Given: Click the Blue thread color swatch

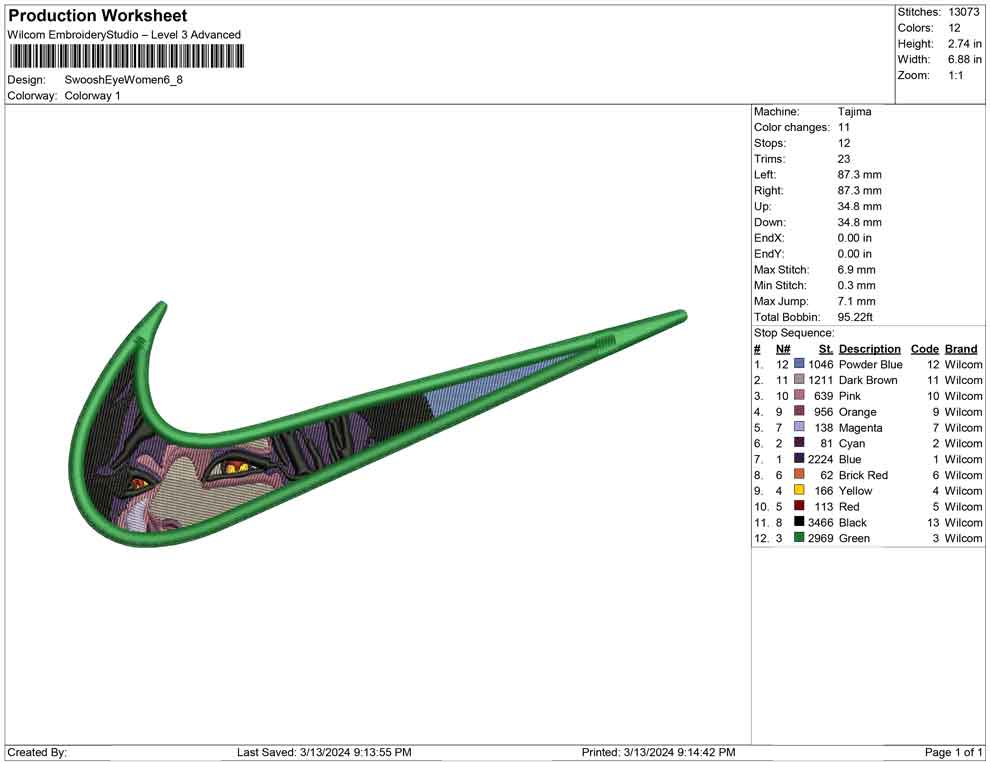Looking at the screenshot, I should click(x=799, y=458).
